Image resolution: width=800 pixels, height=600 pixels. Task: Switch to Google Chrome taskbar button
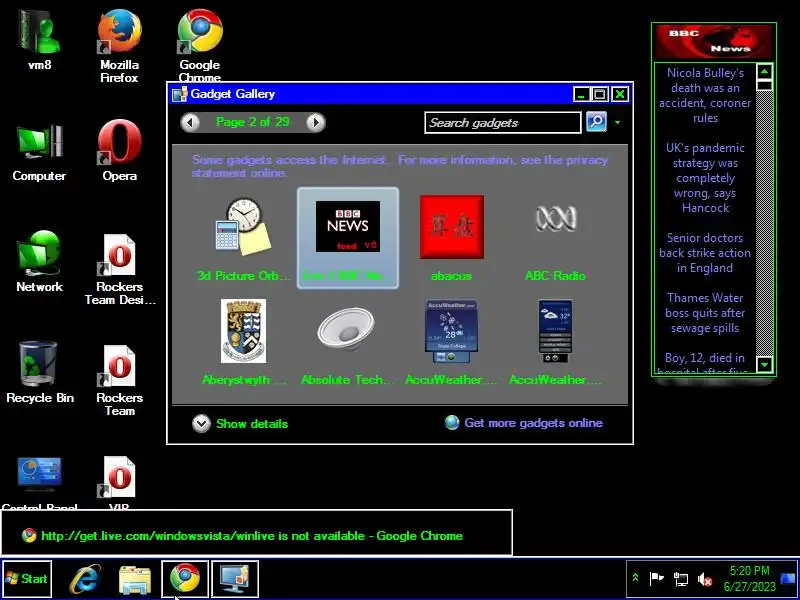coord(185,579)
